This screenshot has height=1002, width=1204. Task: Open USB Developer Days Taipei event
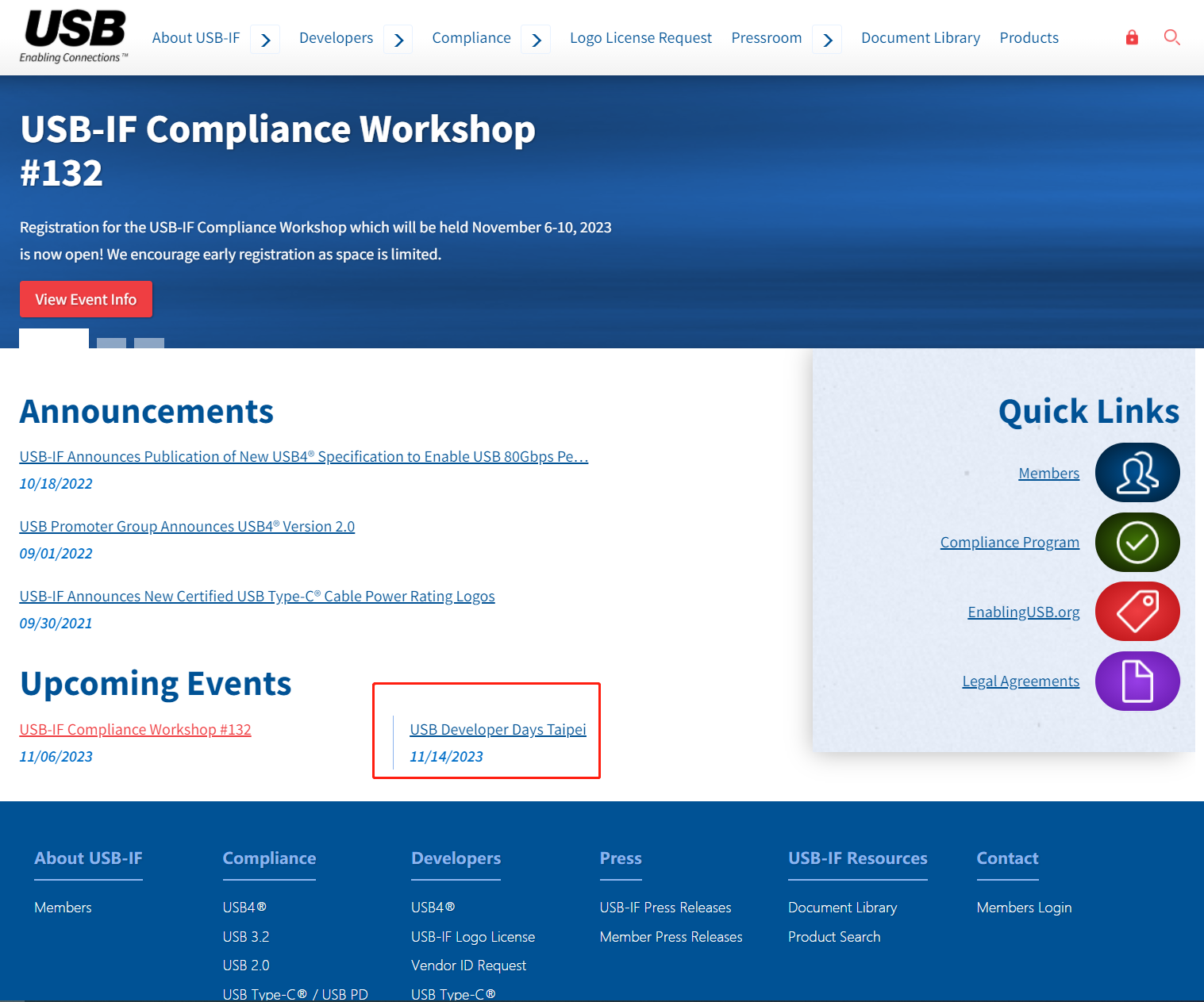tap(498, 730)
